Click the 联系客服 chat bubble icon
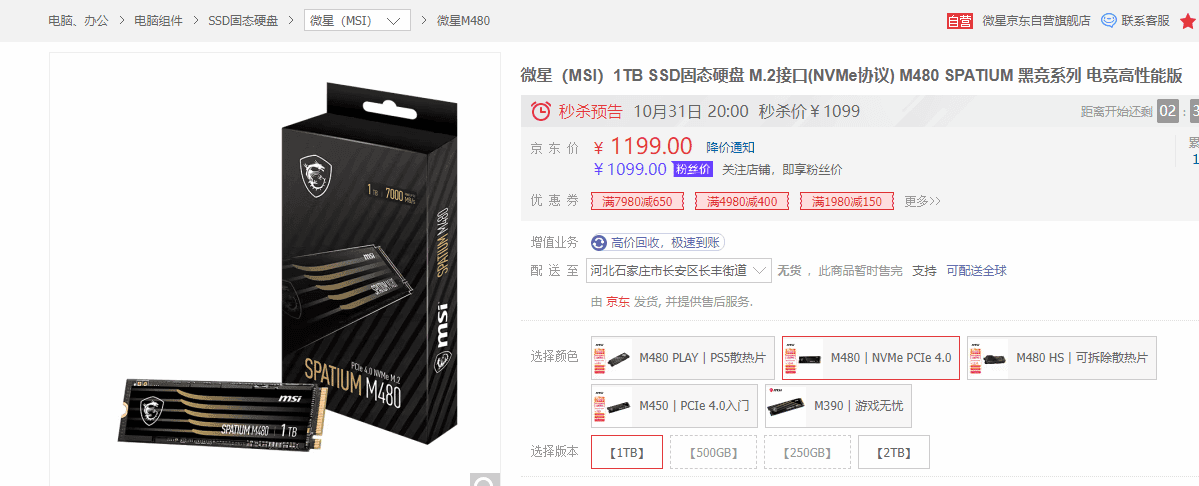 coord(1108,21)
